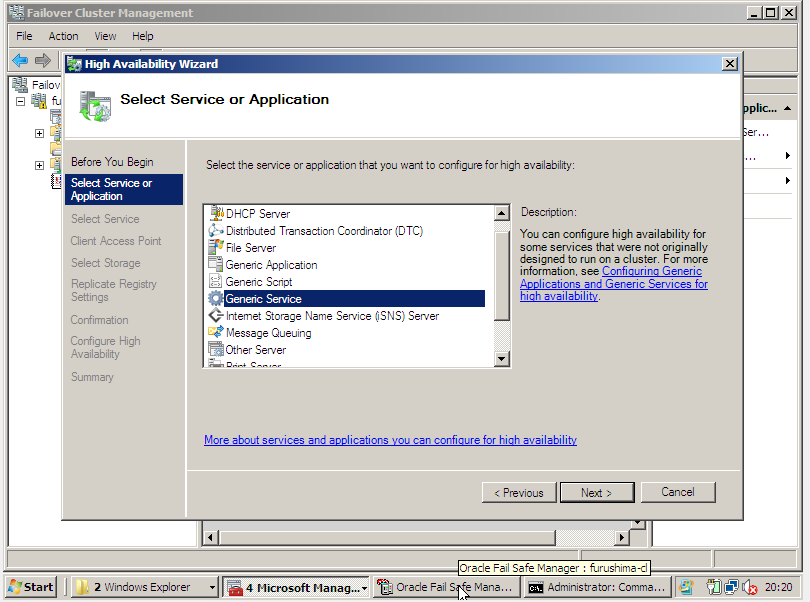Open the View menu
Screen dimensions: 810x602
coord(105,36)
